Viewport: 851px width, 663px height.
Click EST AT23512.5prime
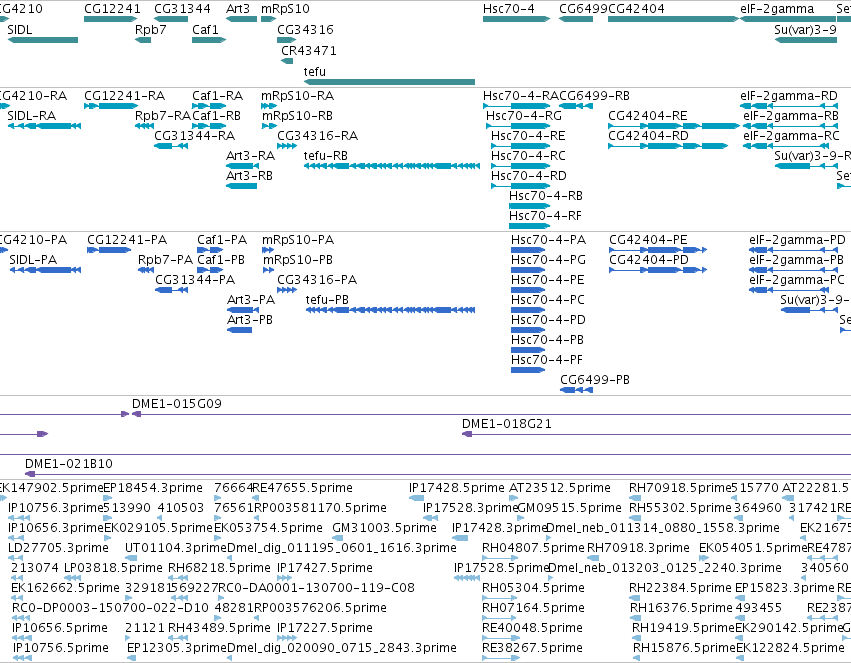click(515, 498)
